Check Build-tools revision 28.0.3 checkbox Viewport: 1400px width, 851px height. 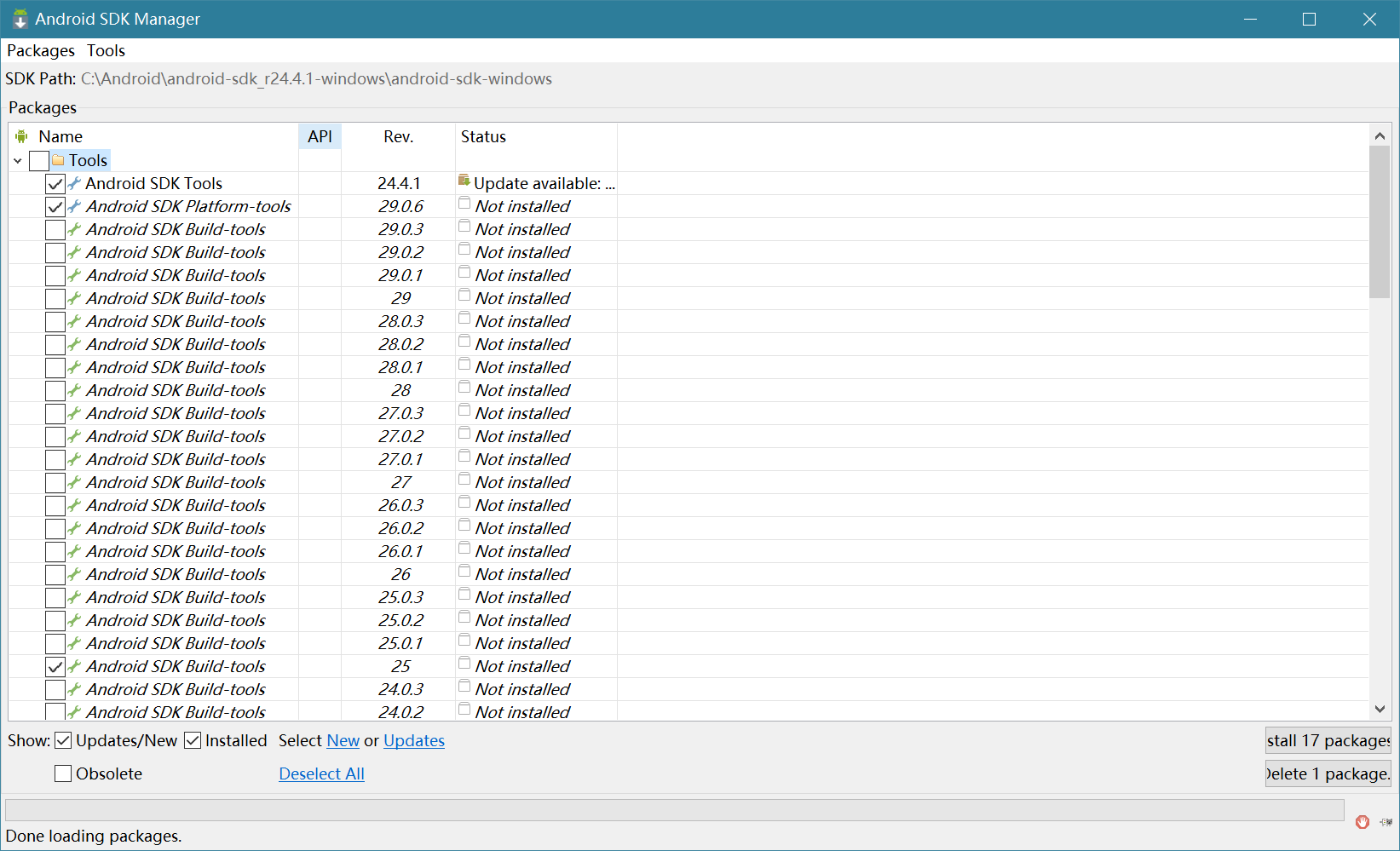point(55,321)
